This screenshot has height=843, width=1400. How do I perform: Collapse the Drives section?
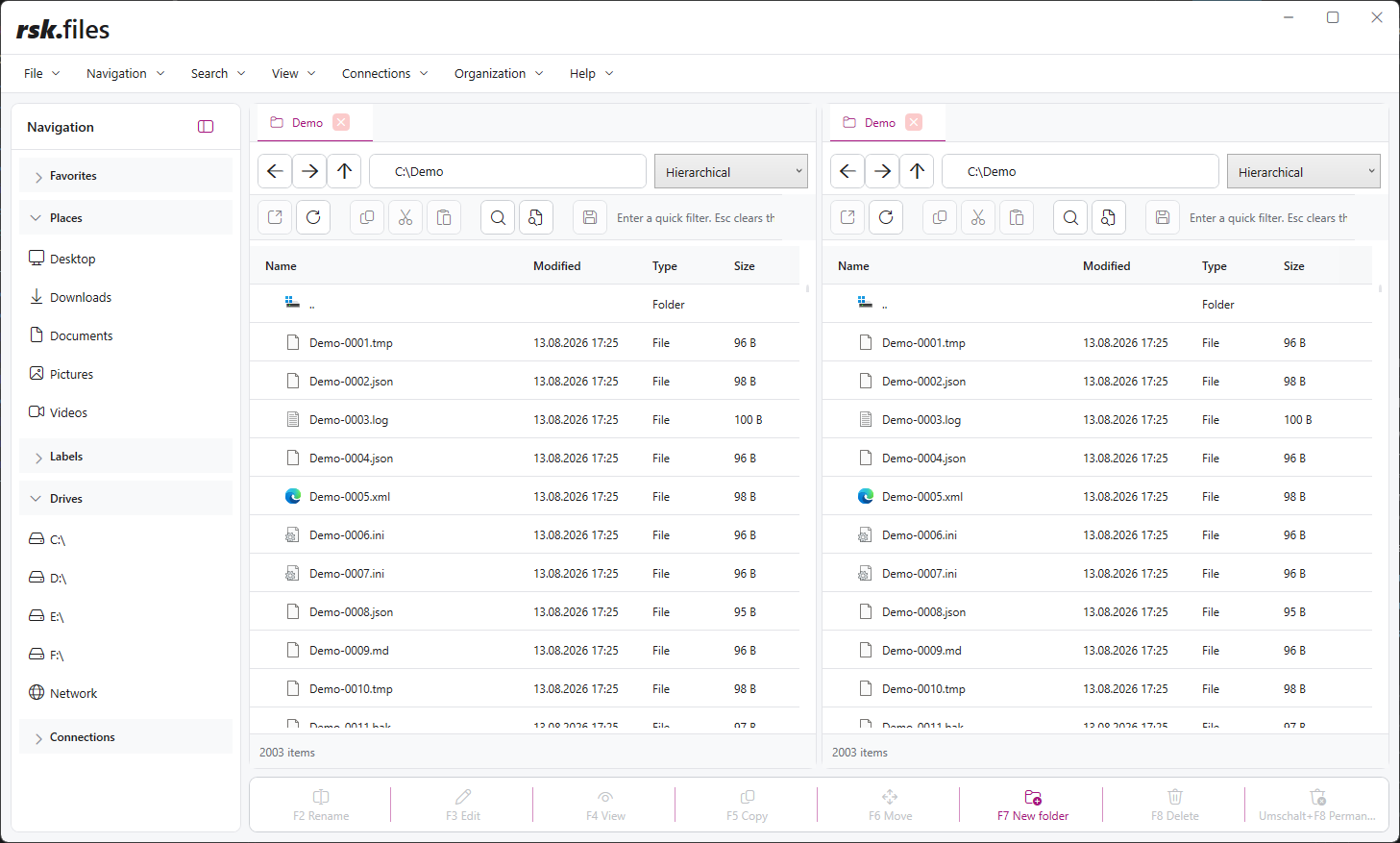126,499
